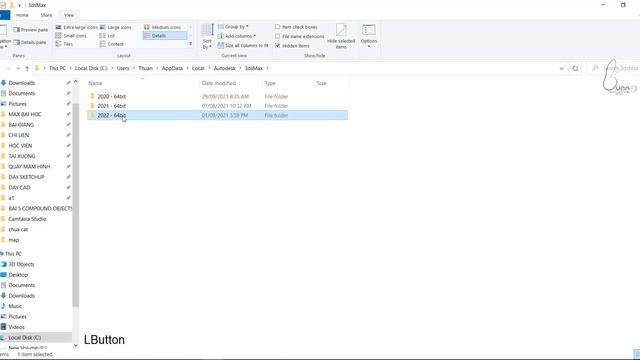Sort by Type column header
The image size is (640, 360).
click(x=288, y=83)
